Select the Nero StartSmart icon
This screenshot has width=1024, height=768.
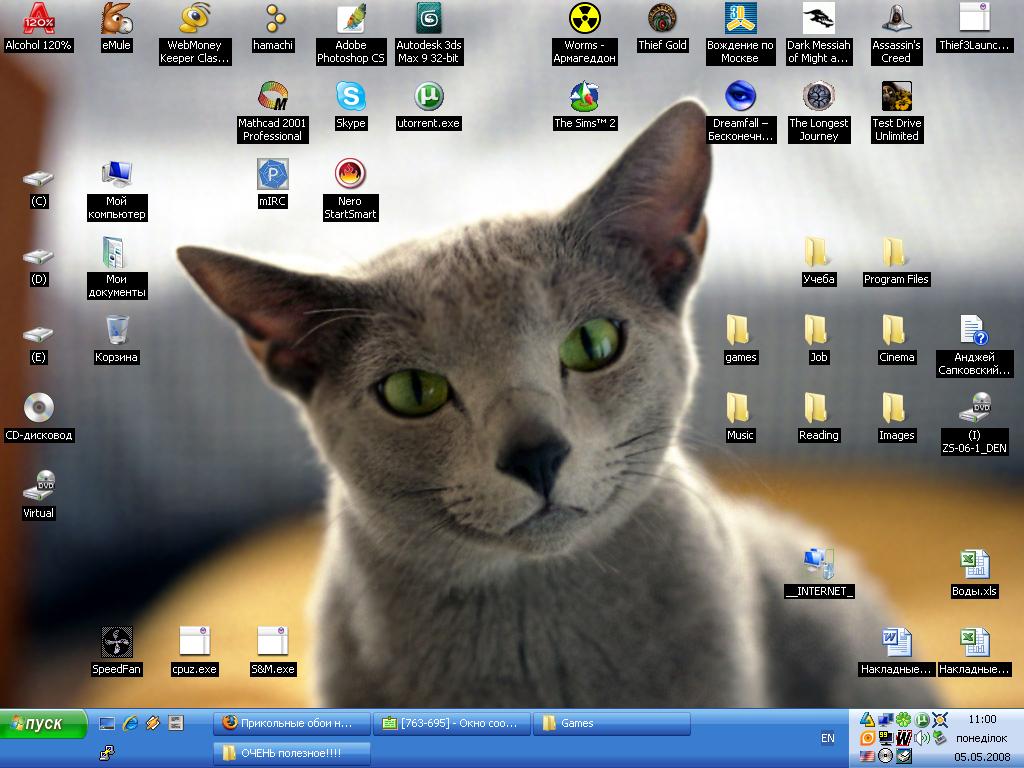click(x=350, y=175)
